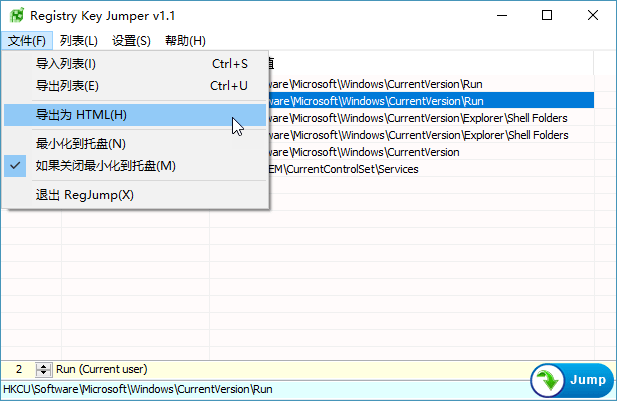Viewport: 617px width, 401px height.
Task: Expand the 设置(S) menu
Action: click(x=131, y=41)
